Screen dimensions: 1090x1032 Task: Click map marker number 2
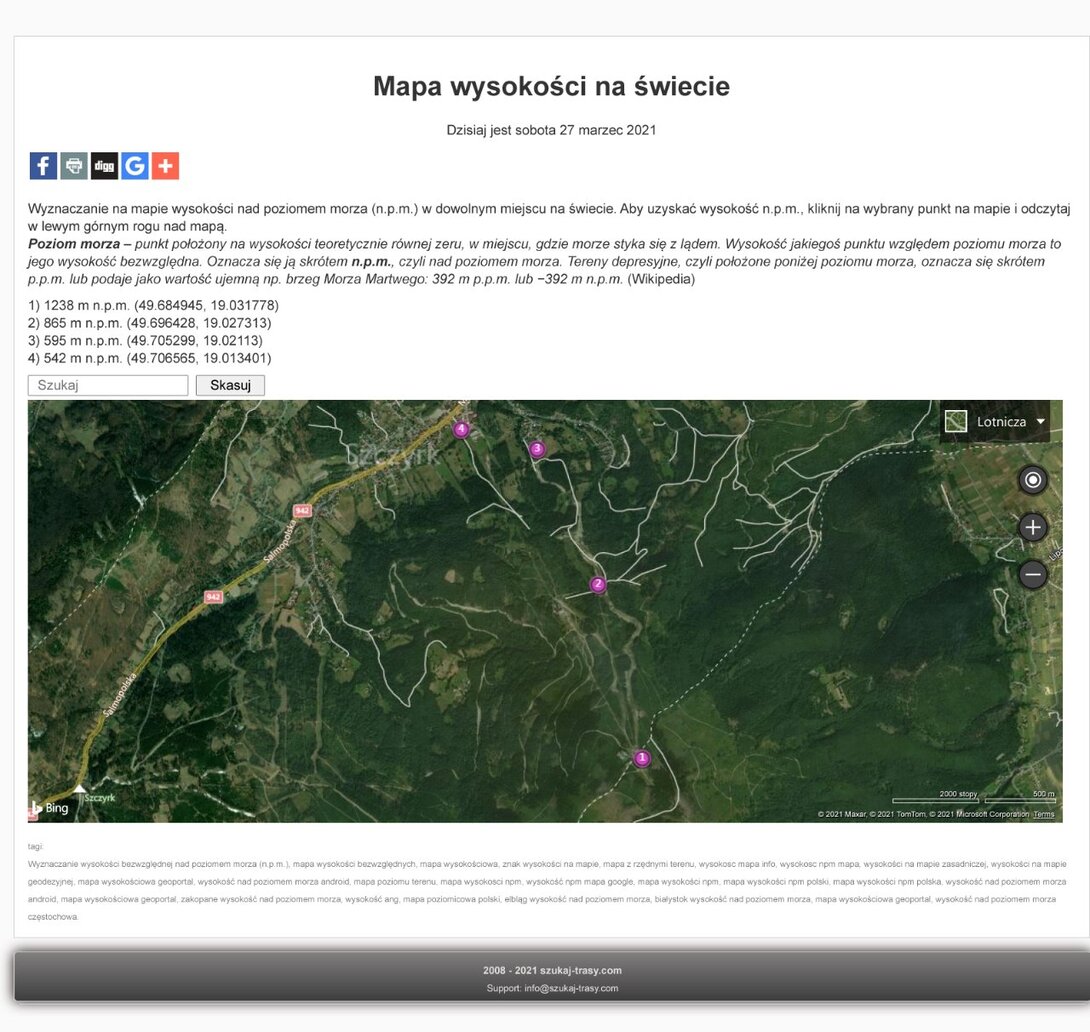[598, 584]
